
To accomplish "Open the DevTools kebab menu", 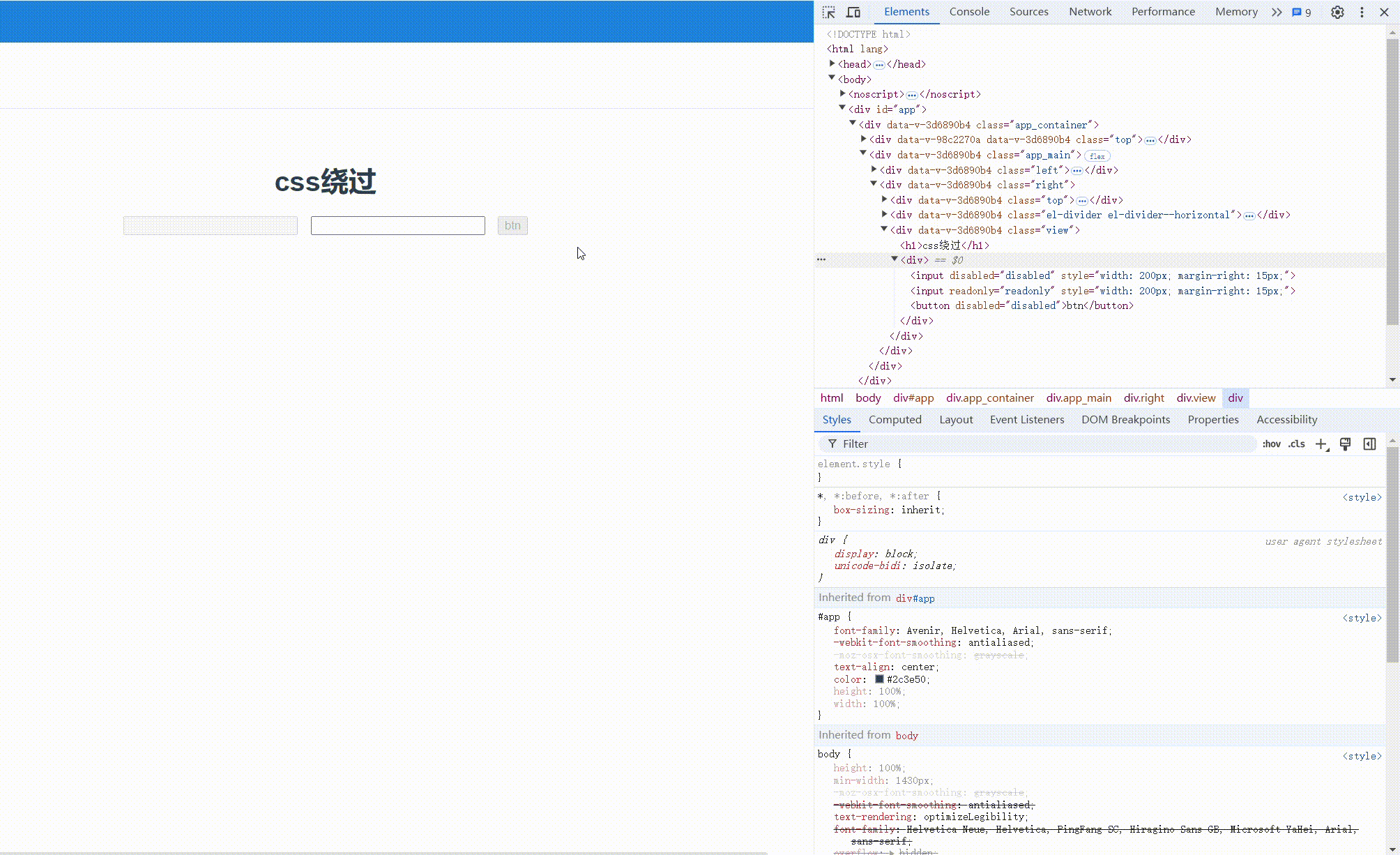I will point(1362,12).
